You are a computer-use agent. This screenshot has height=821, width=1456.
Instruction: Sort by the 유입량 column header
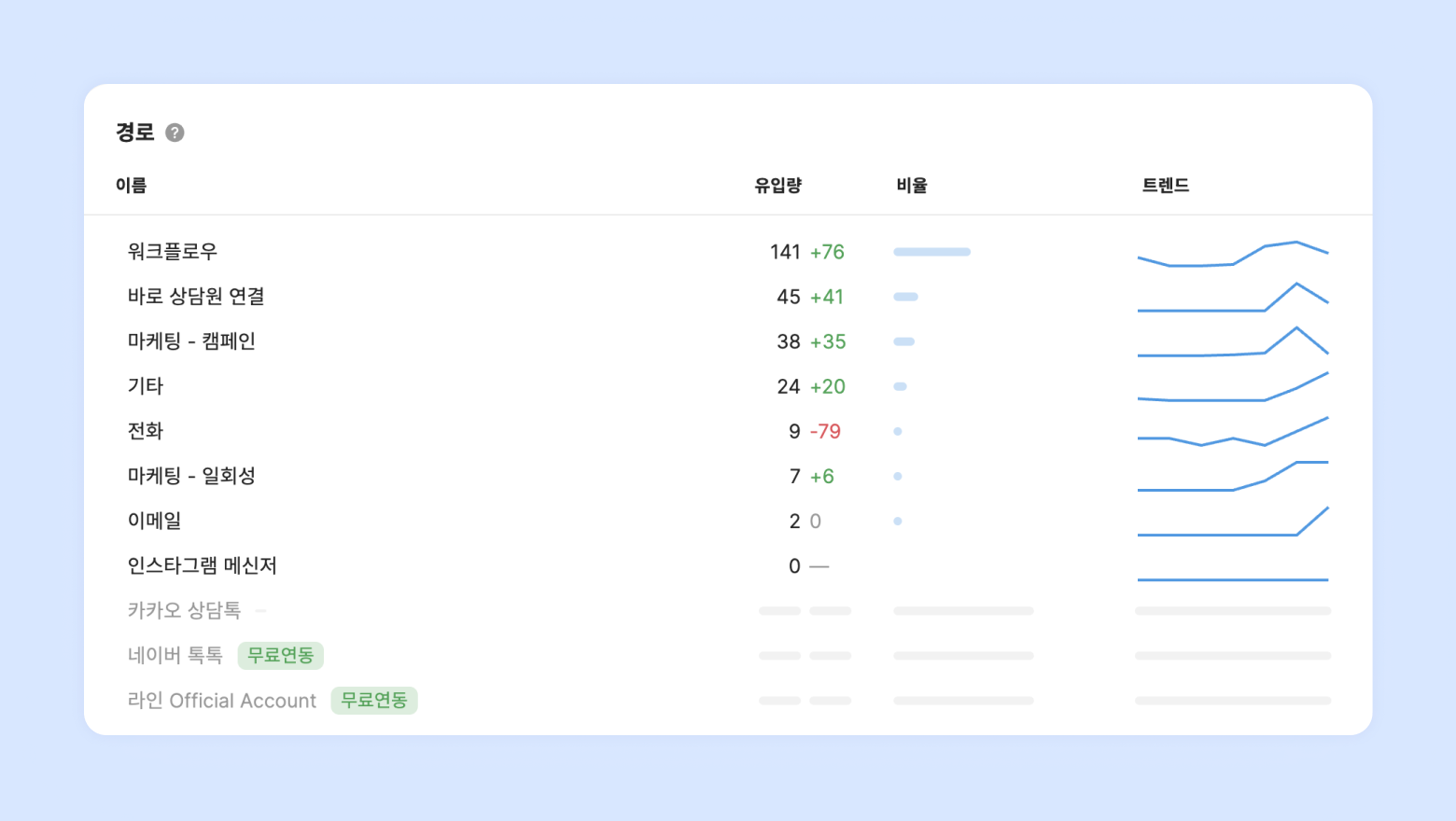(x=777, y=186)
